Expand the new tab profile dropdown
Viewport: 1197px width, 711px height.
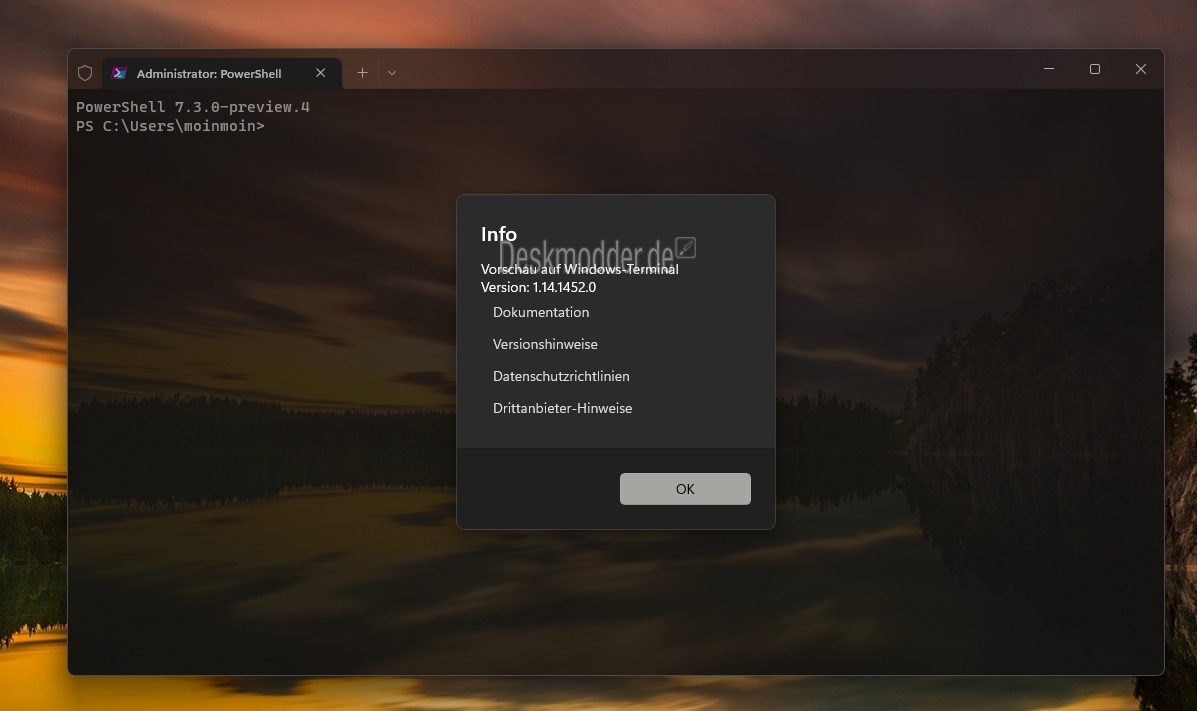tap(392, 73)
